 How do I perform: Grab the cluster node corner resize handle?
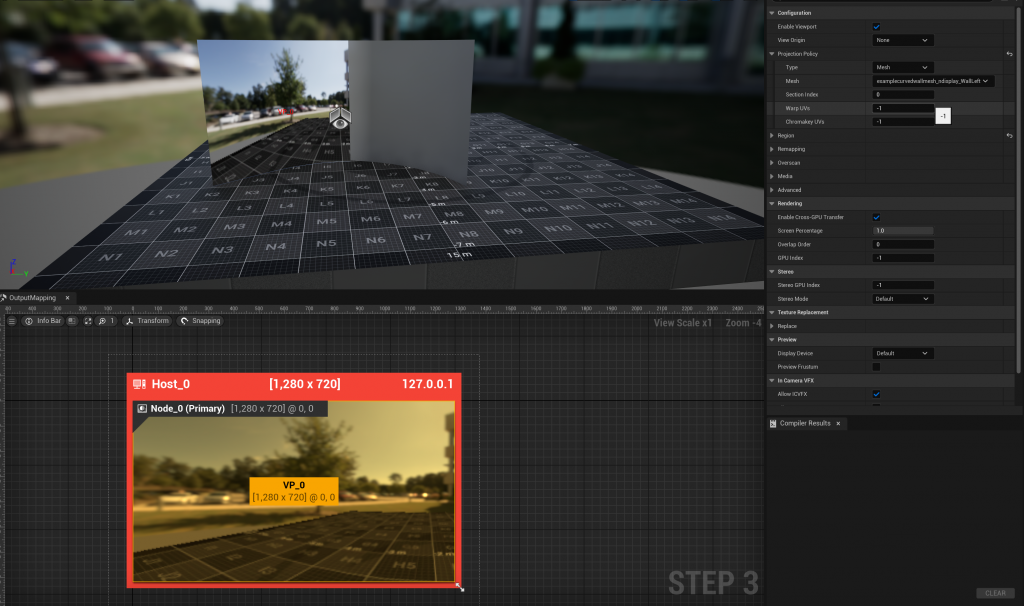point(460,588)
